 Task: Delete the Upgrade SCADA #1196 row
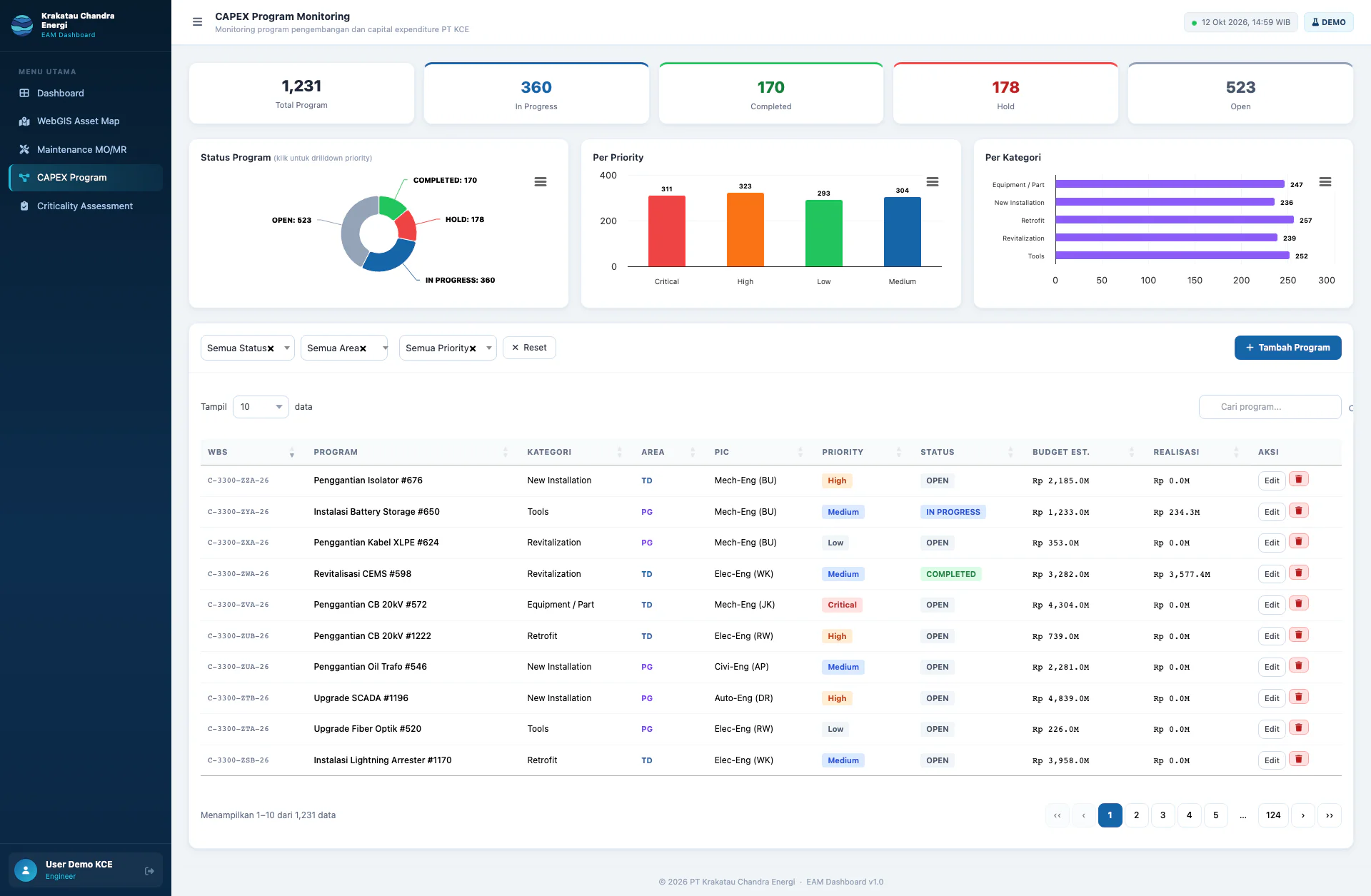click(x=1299, y=698)
